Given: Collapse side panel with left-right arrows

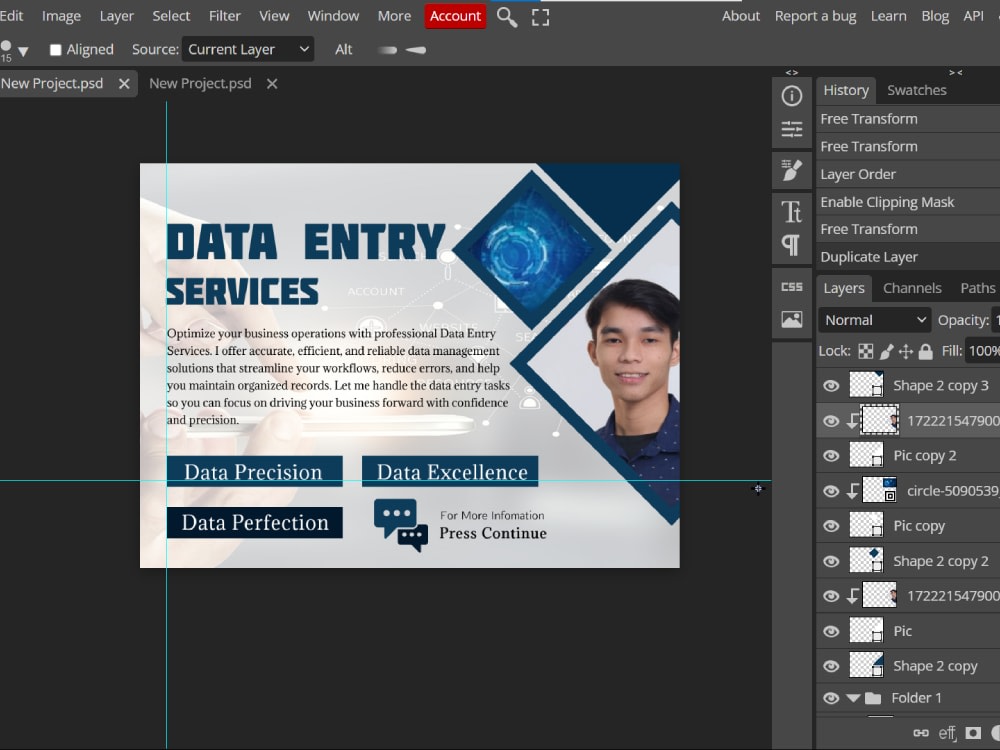Looking at the screenshot, I should coord(791,72).
